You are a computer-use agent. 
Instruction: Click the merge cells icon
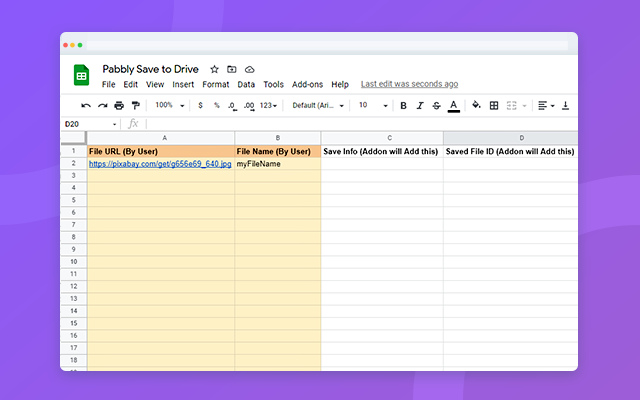(x=511, y=106)
